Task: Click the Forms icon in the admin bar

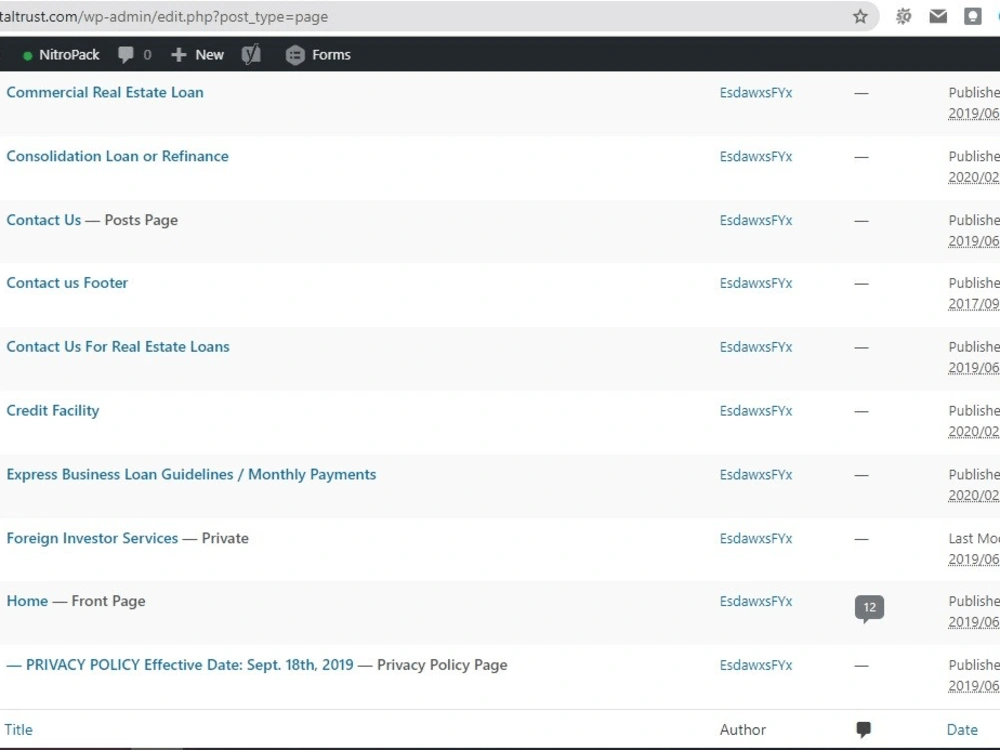Action: point(295,55)
